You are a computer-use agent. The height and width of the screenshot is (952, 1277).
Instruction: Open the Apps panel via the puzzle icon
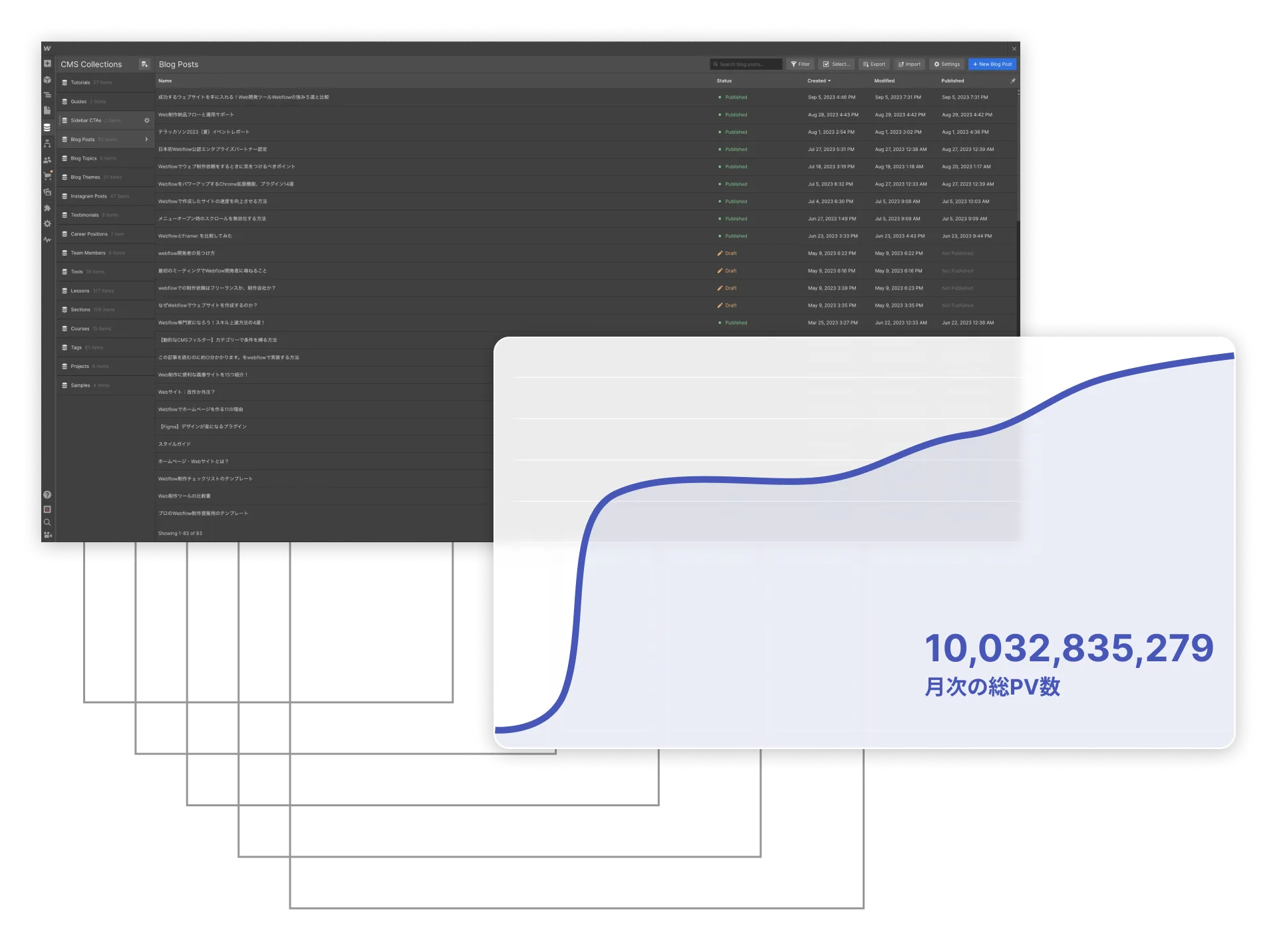[x=47, y=208]
